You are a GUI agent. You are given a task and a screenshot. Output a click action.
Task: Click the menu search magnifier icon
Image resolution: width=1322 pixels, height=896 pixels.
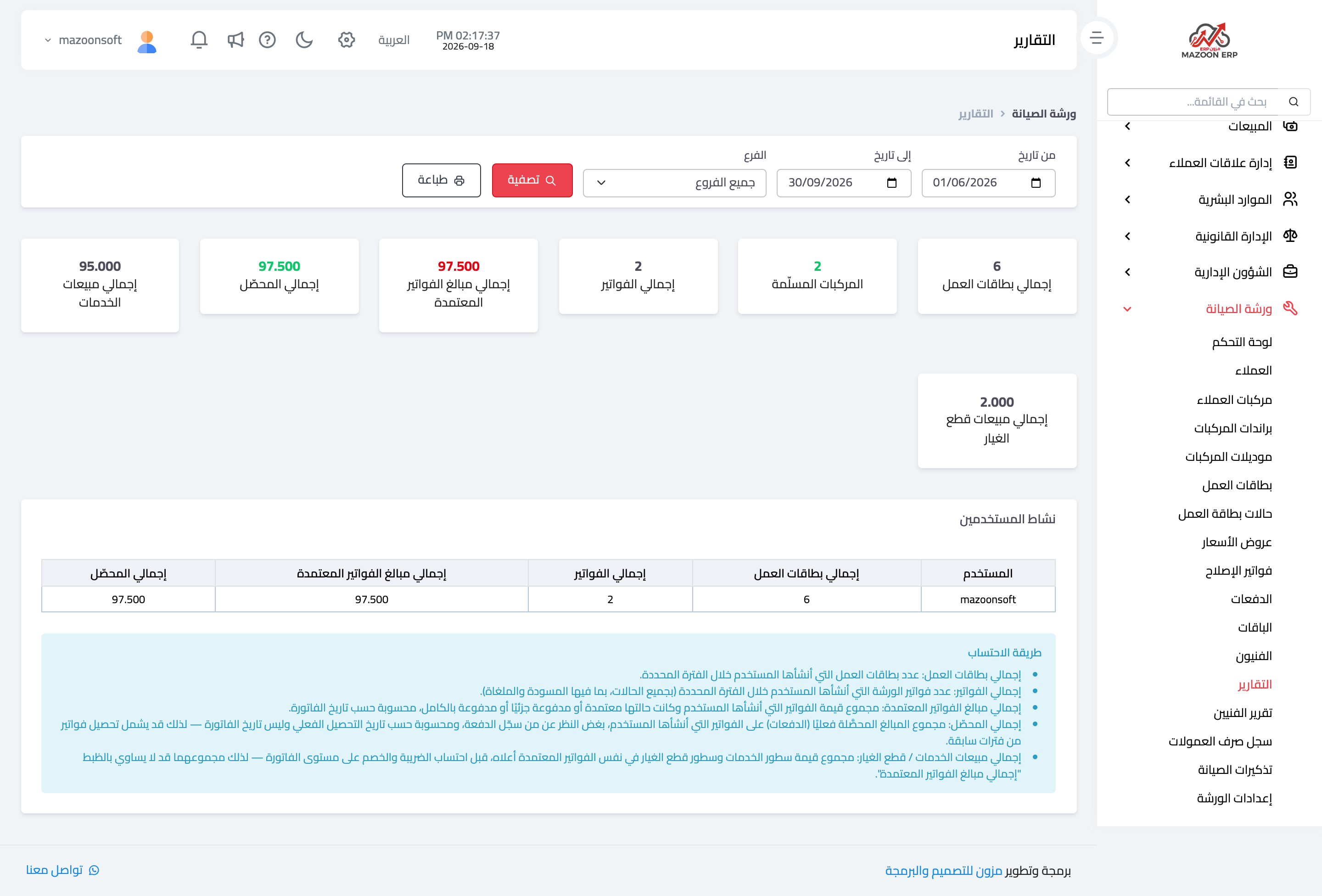click(1294, 102)
